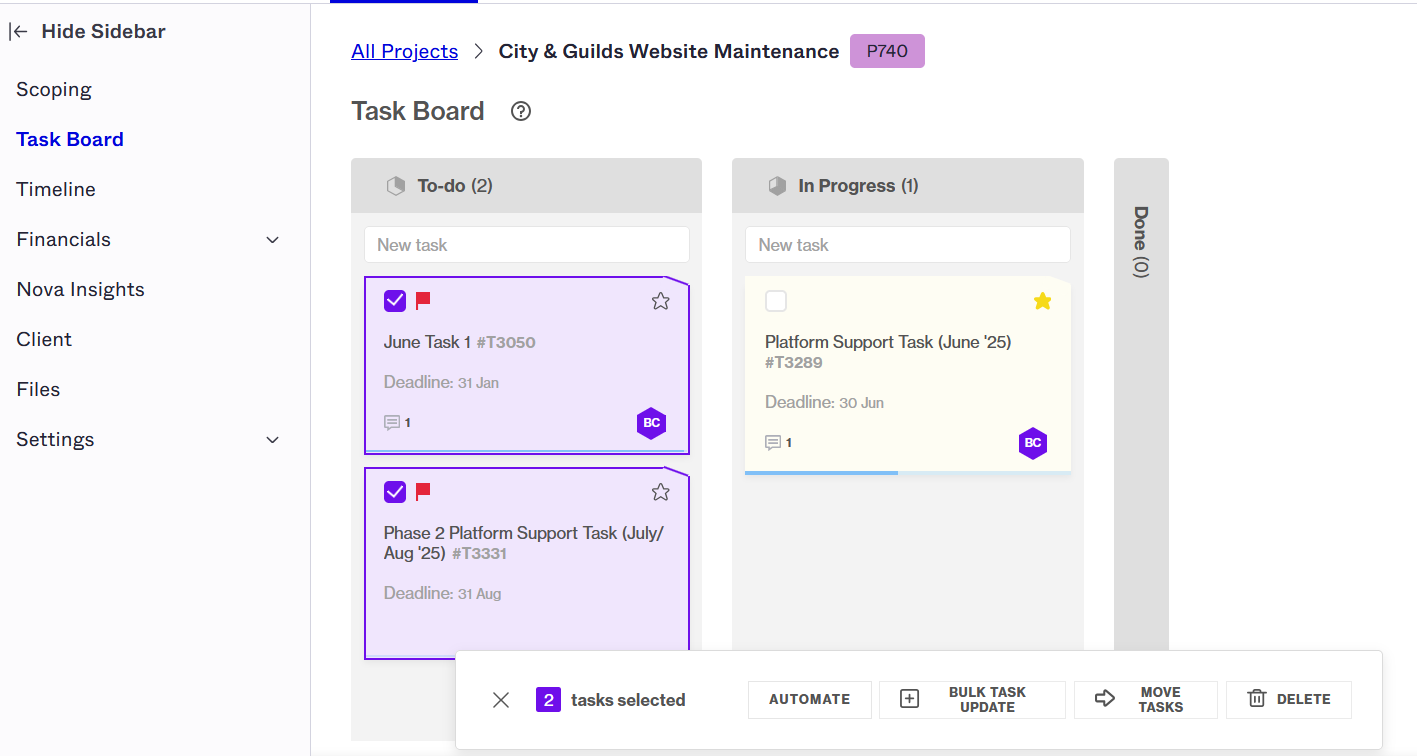Expand the collapsed Done column

click(1141, 242)
